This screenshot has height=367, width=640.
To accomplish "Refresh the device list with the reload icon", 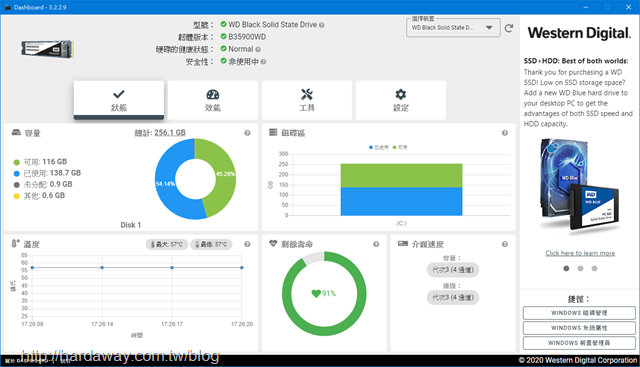I will (509, 28).
